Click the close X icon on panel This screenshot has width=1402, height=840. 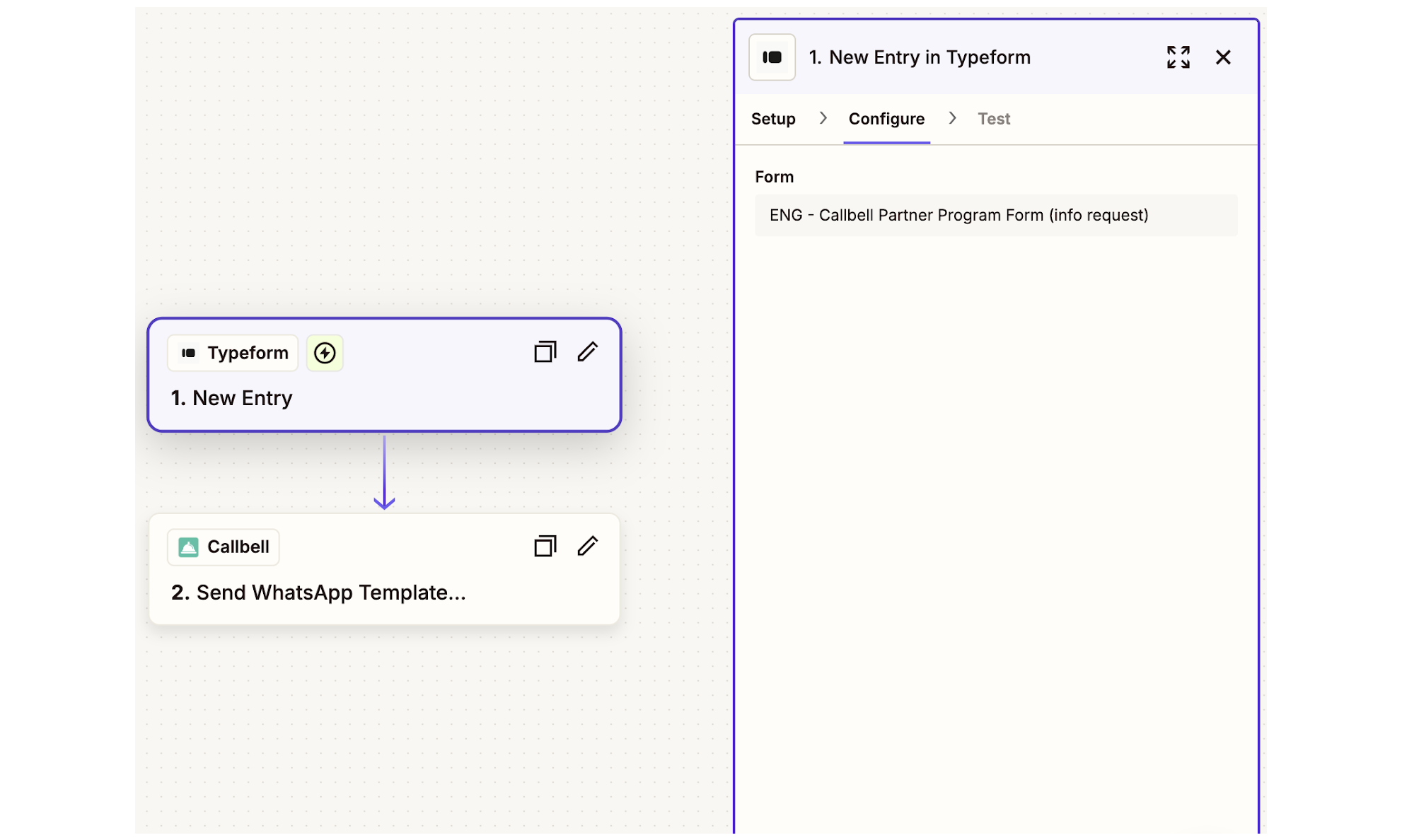click(1223, 57)
